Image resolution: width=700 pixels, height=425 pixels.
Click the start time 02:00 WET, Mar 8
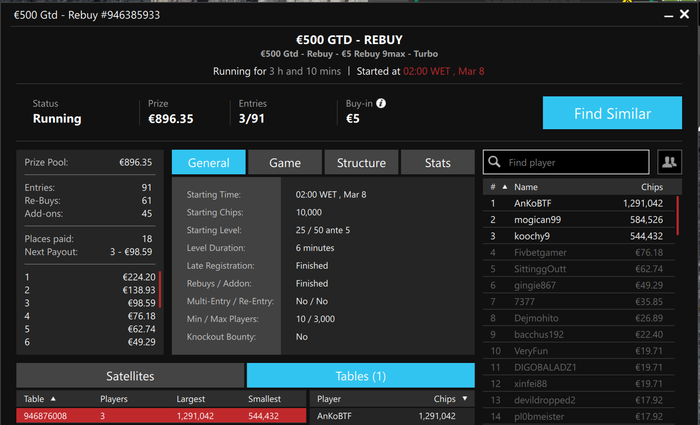coord(444,71)
